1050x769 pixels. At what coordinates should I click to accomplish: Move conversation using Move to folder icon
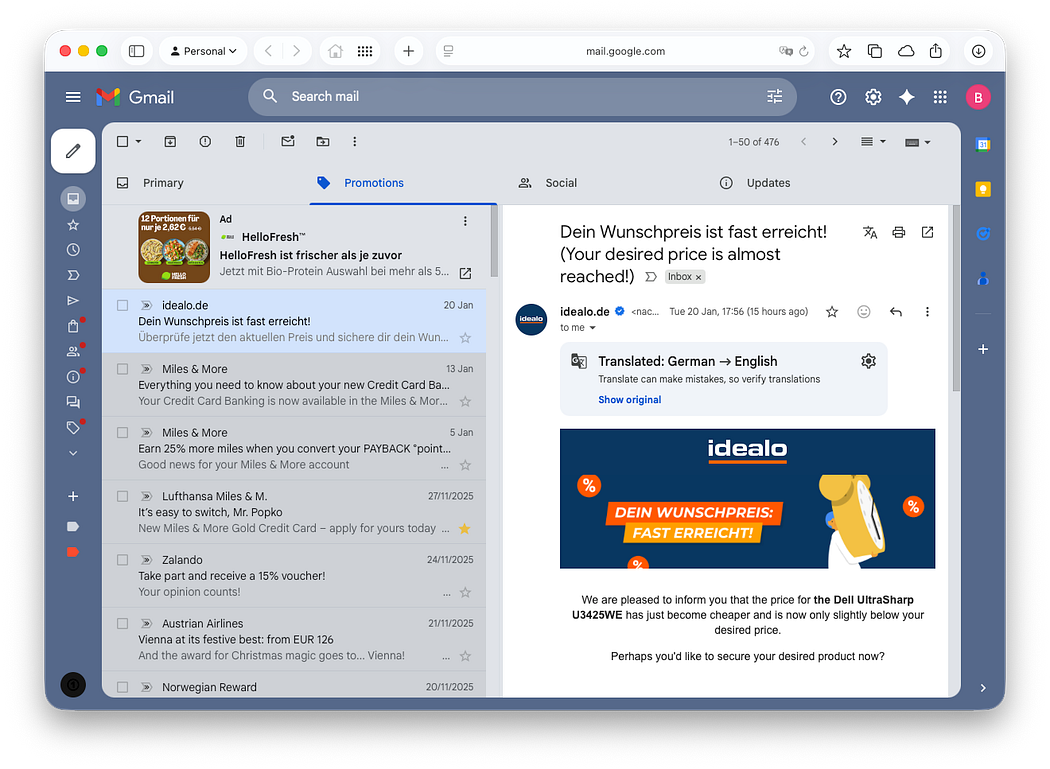(x=322, y=141)
